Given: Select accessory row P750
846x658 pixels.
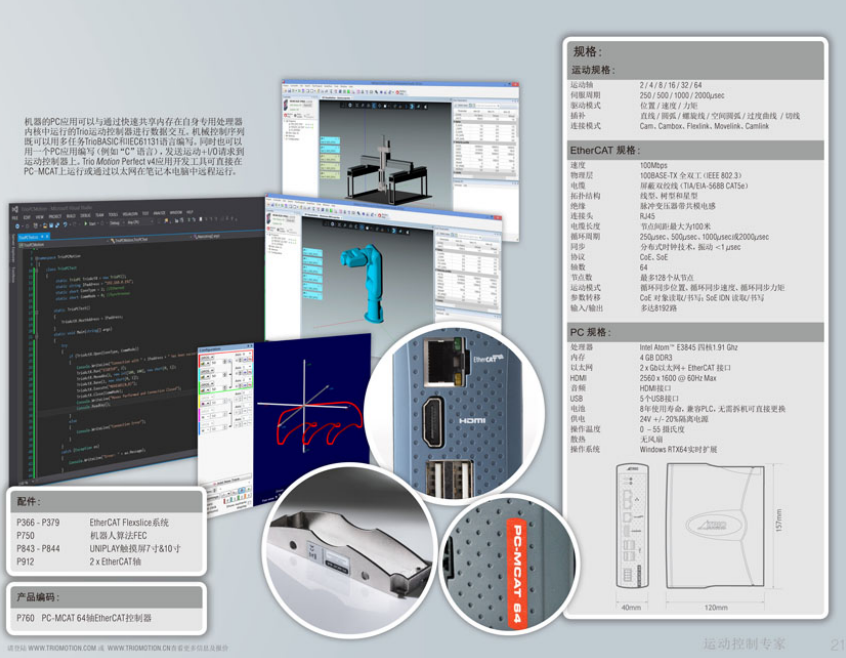Looking at the screenshot, I should pos(81,536).
